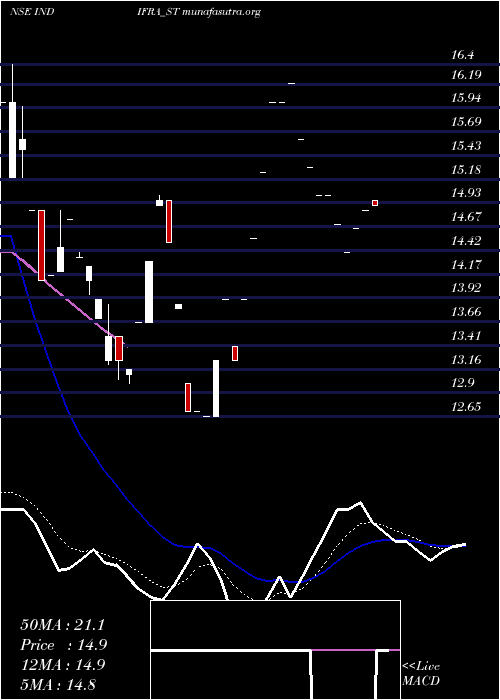Click the 13.16 price axis label
This screenshot has height=700, width=500.
tap(466, 359)
